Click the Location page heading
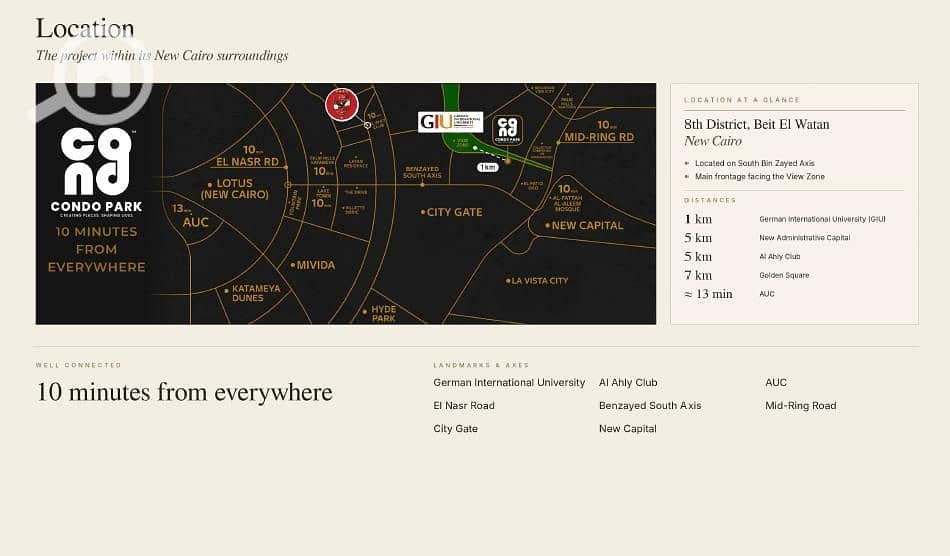 pyautogui.click(x=85, y=28)
